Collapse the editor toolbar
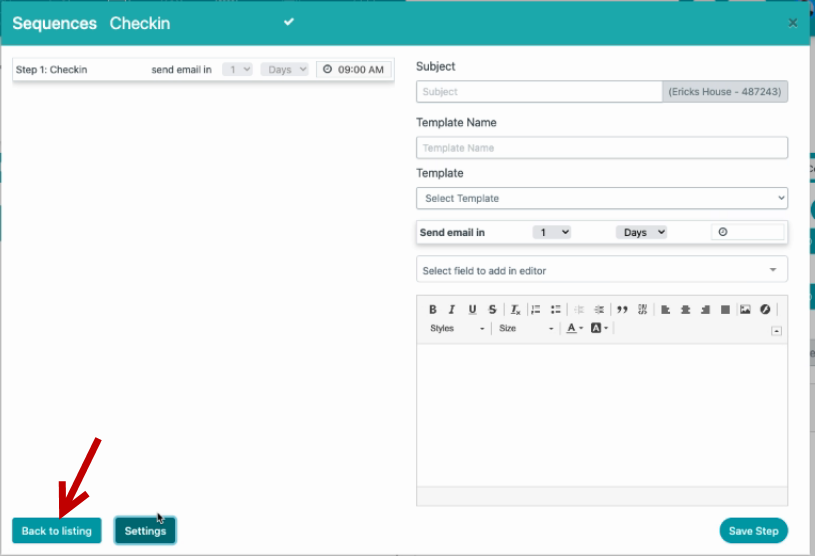Viewport: 815px width, 556px height. coord(776,331)
